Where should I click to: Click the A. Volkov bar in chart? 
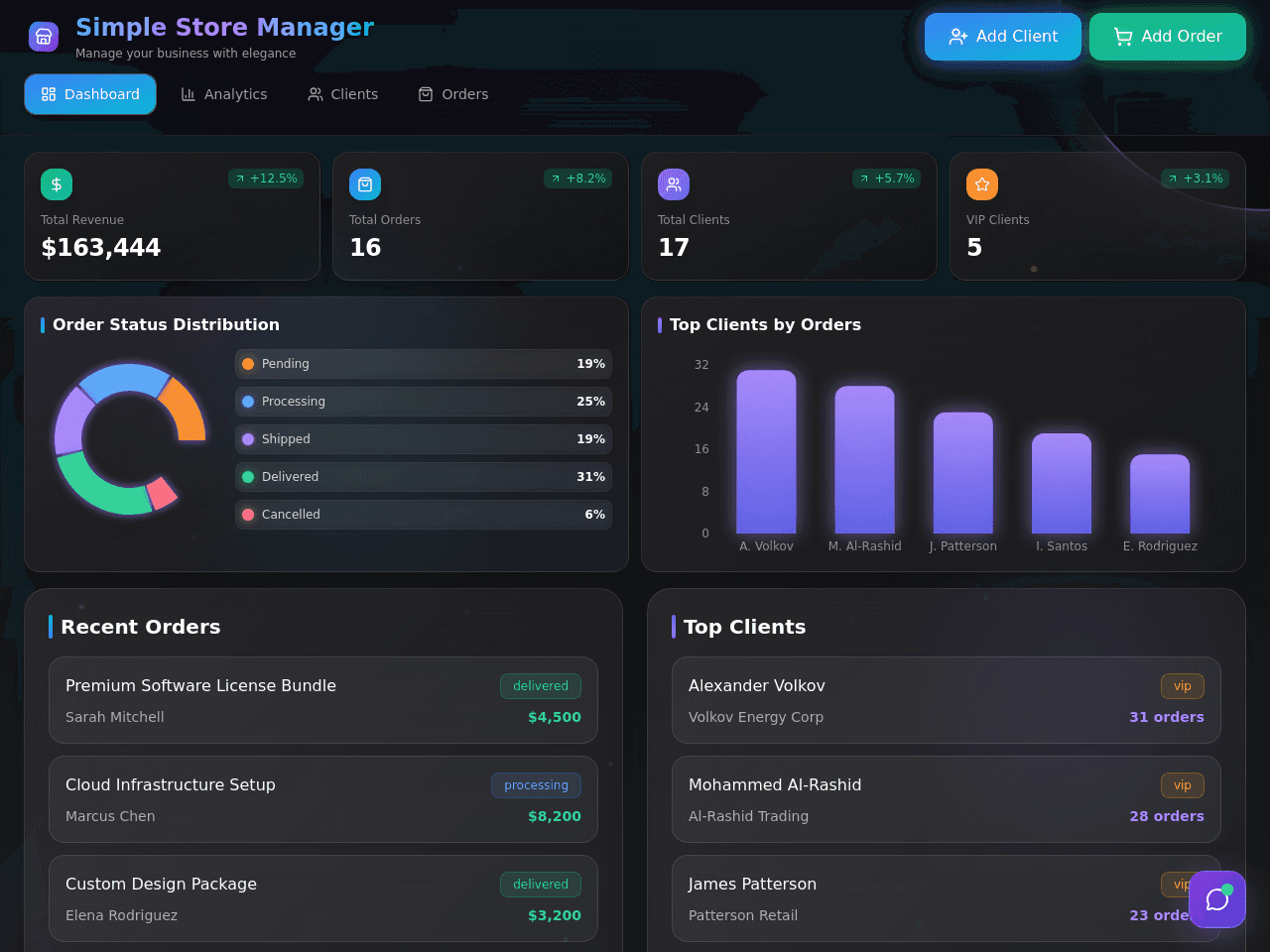[766, 451]
